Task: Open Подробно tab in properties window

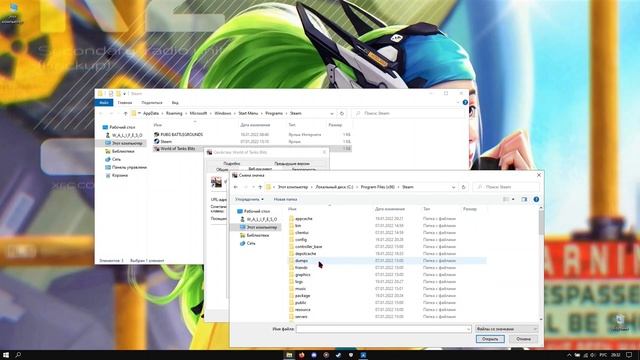Action: click(232, 163)
